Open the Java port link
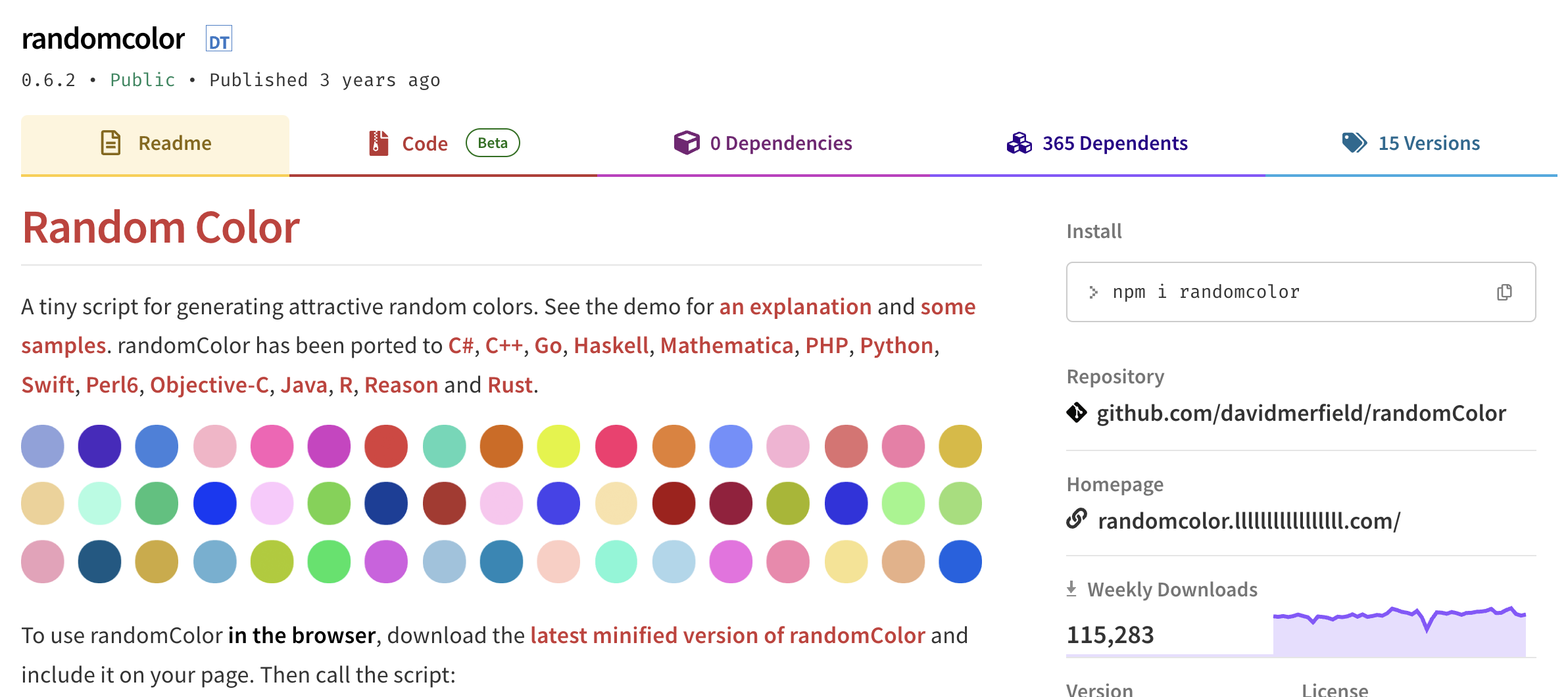Viewport: 1568px width, 697px height. pos(304,385)
